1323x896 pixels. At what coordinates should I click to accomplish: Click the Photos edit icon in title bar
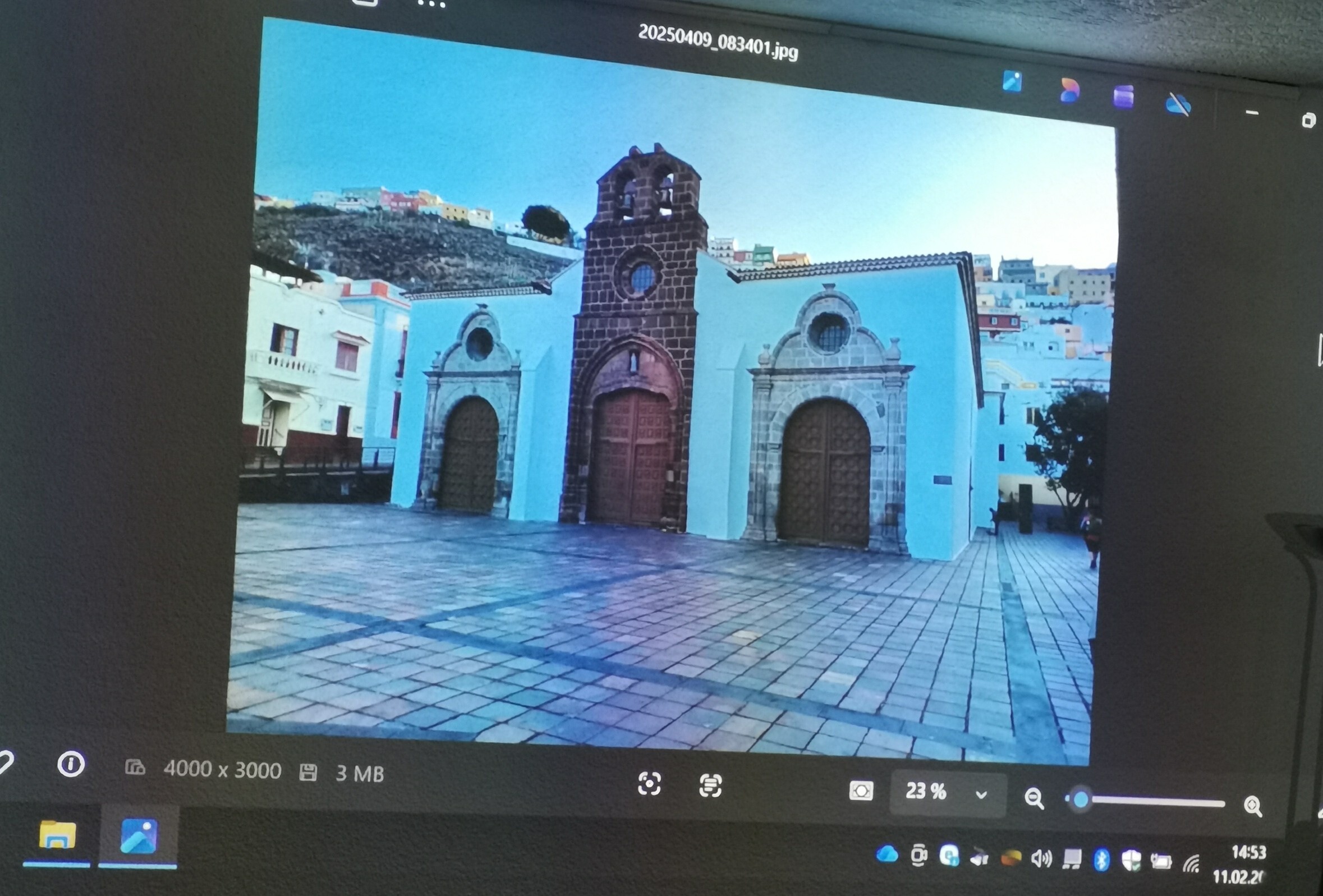(1012, 81)
